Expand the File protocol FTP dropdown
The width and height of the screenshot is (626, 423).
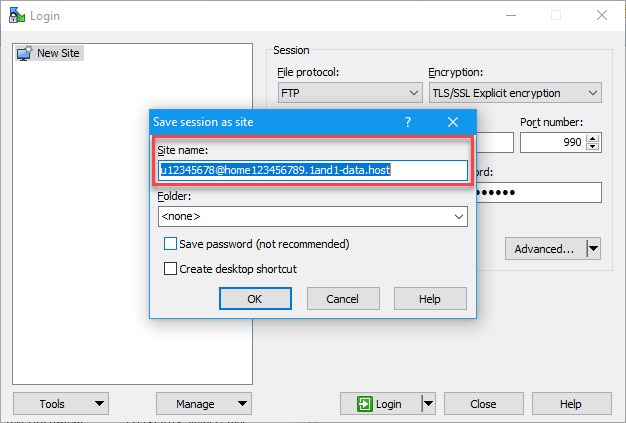(x=415, y=93)
